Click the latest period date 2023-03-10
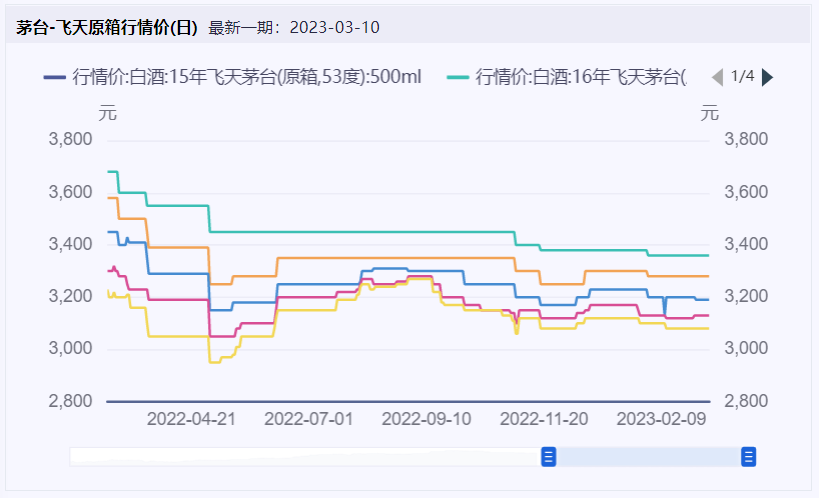 pyautogui.click(x=335, y=27)
